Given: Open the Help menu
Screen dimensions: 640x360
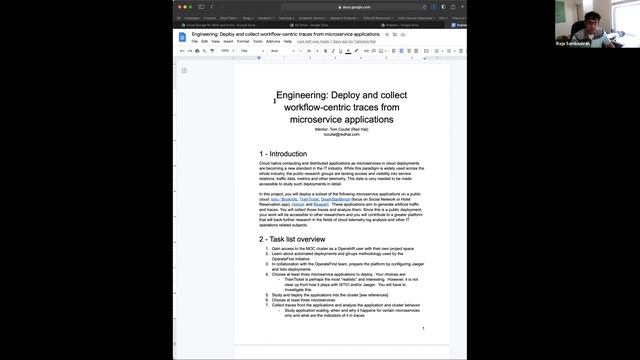Looking at the screenshot, I should pos(288,42).
